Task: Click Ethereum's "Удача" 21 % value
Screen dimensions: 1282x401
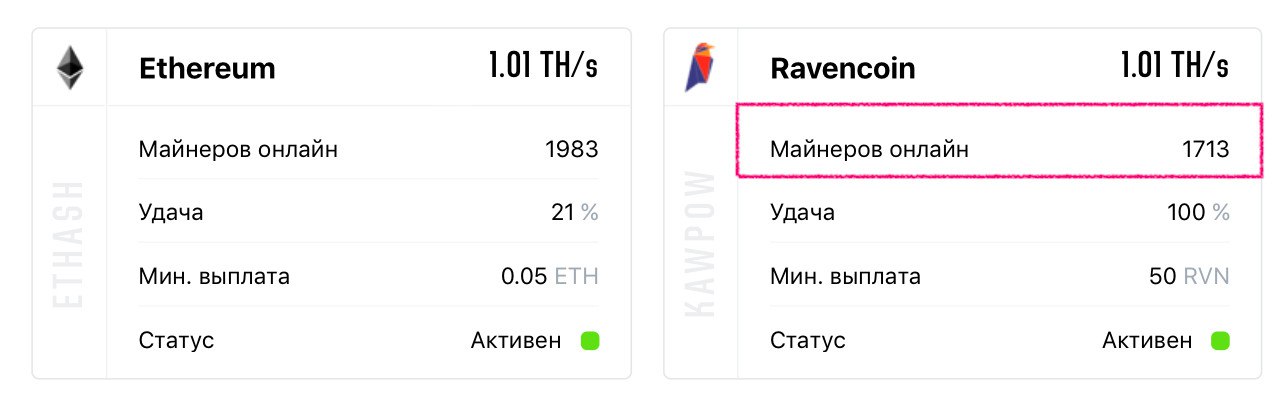Action: coord(574,213)
